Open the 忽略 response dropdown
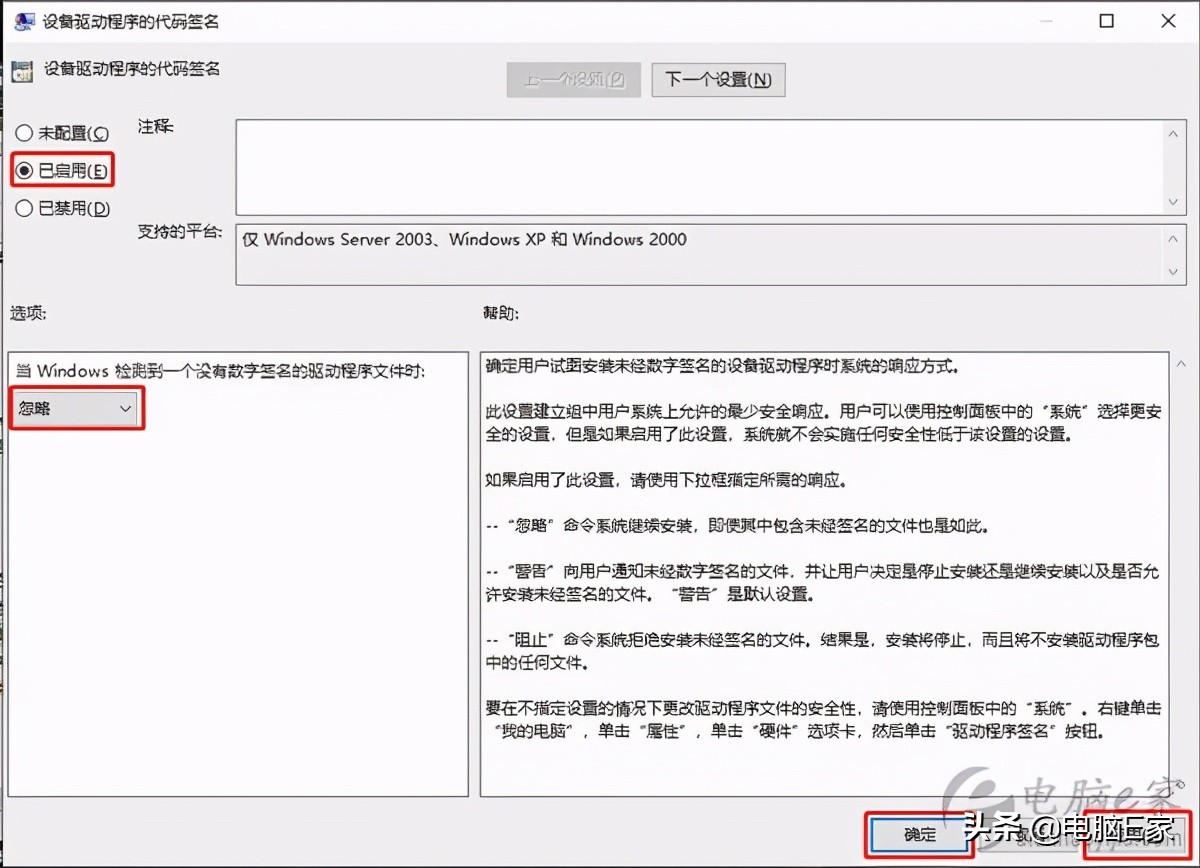Screen dimensions: 1200x868 click(75, 409)
